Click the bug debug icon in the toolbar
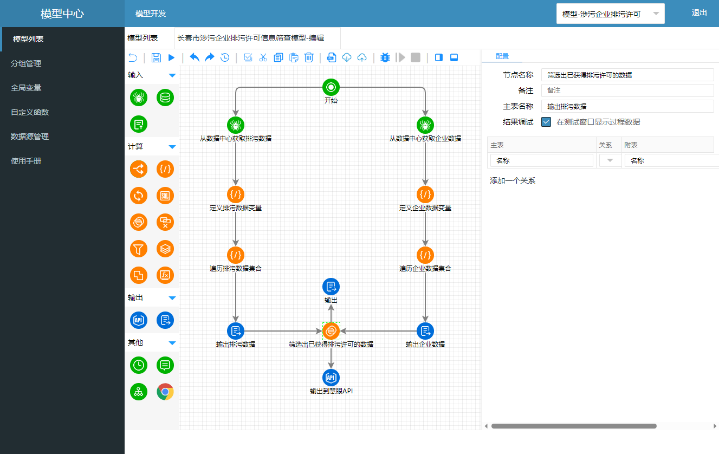Viewport: 719px width, 454px height. pos(386,58)
